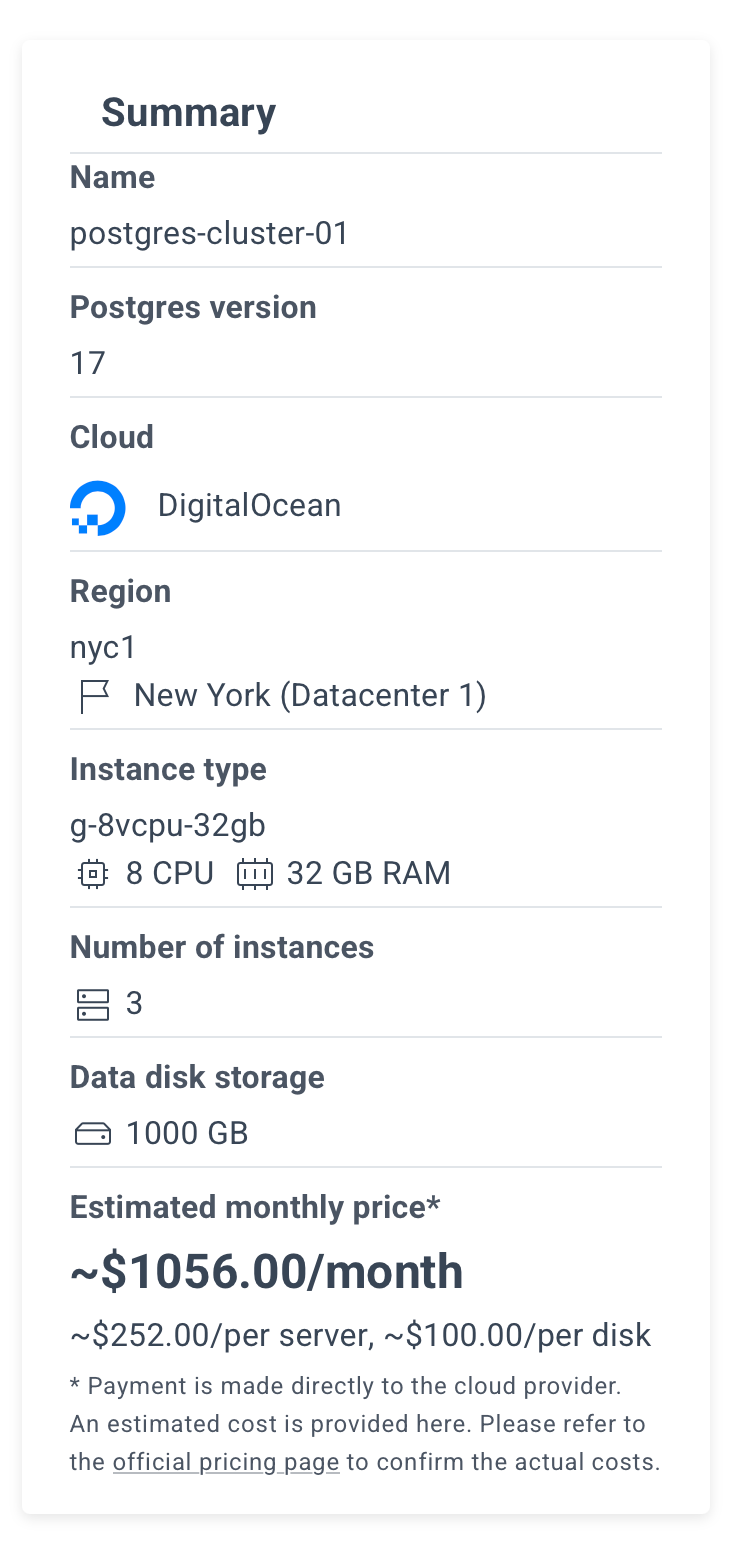The width and height of the screenshot is (736, 1544).
Task: Click the disk storage icon
Action: (93, 1134)
